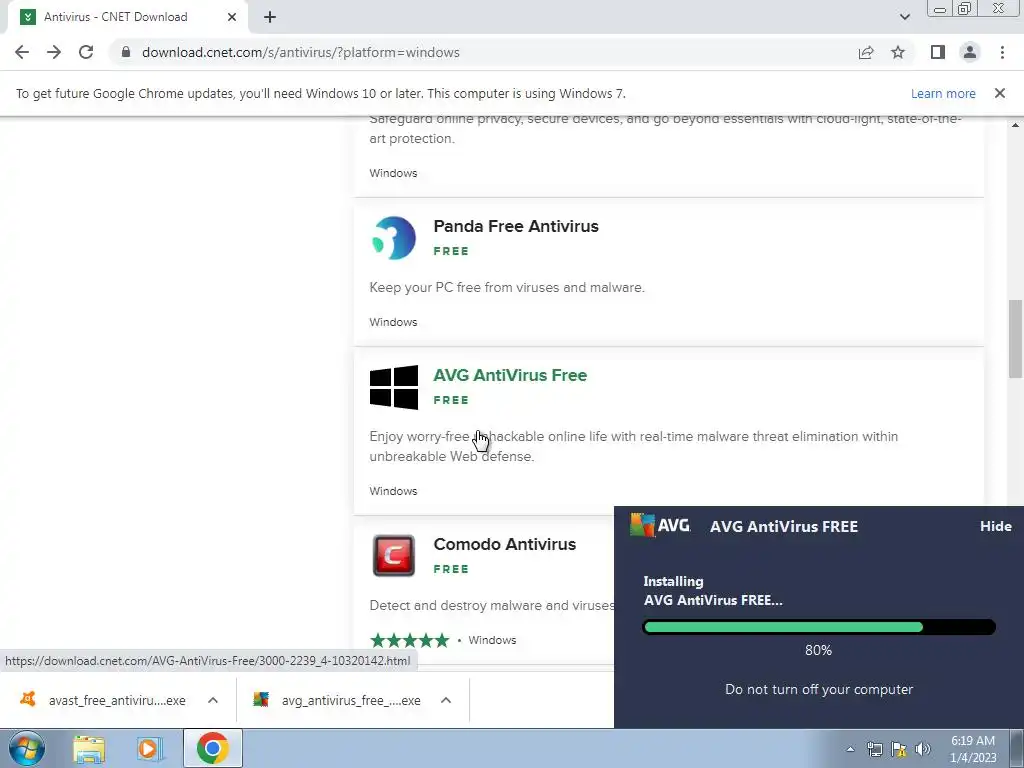Screen dimensions: 1024x768
Task: Open the network tray icon
Action: coord(874,749)
